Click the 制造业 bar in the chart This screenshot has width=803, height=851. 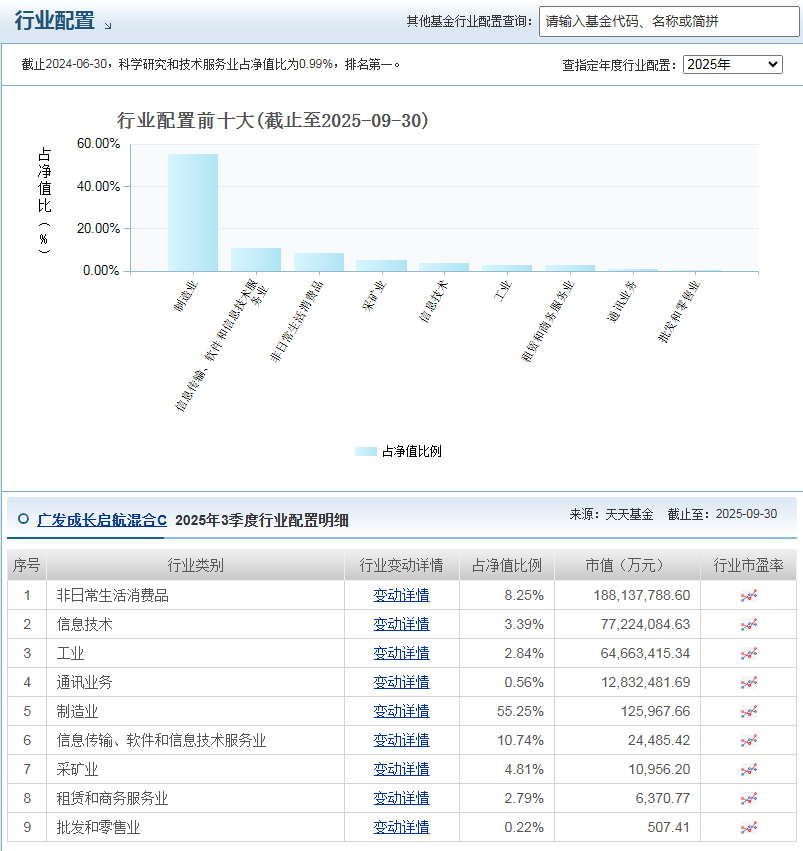pos(193,213)
